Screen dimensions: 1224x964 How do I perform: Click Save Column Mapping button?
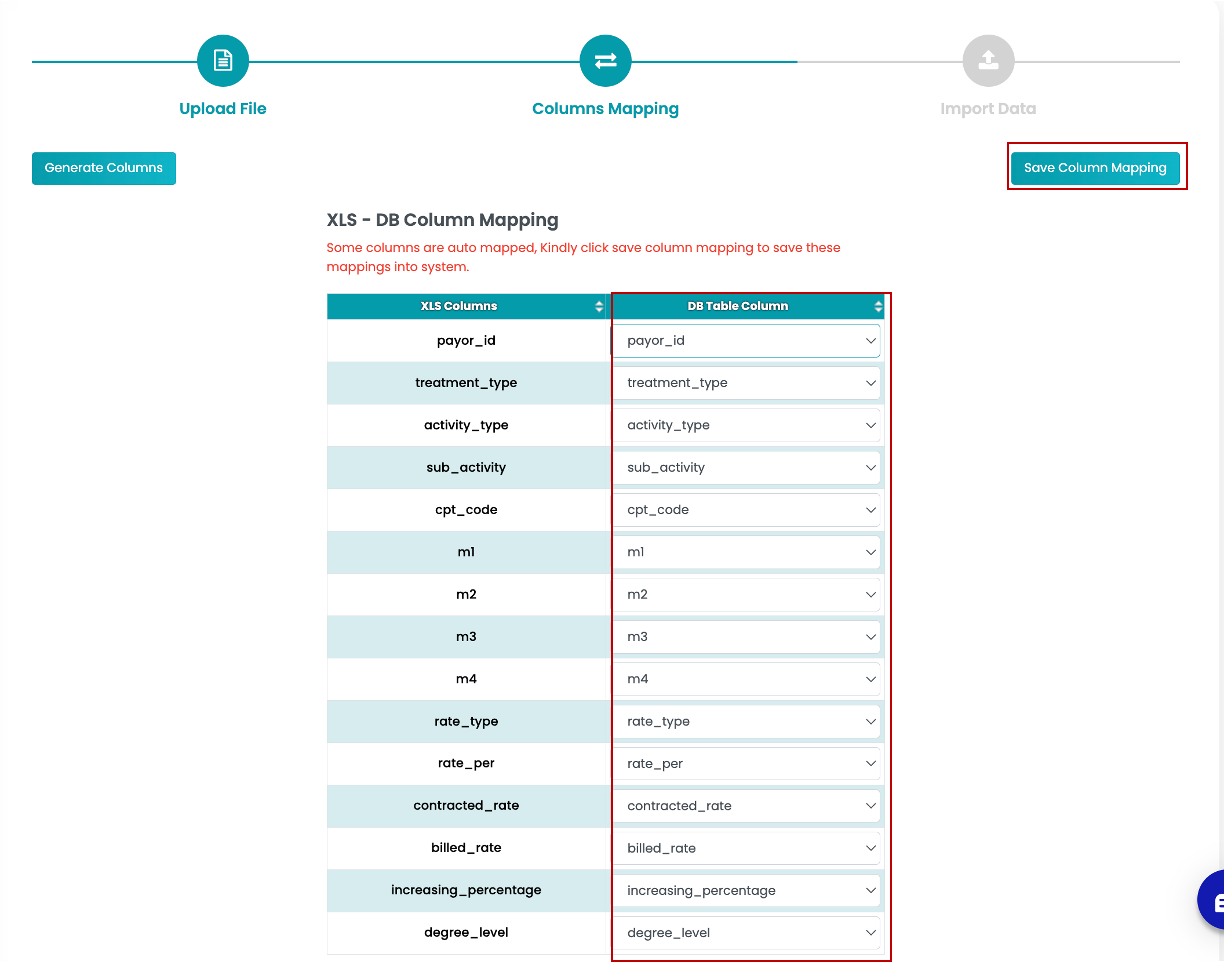coord(1095,168)
